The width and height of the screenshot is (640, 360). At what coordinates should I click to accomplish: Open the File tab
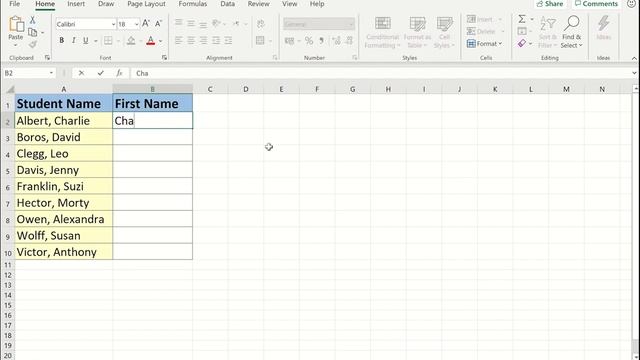pos(14,4)
